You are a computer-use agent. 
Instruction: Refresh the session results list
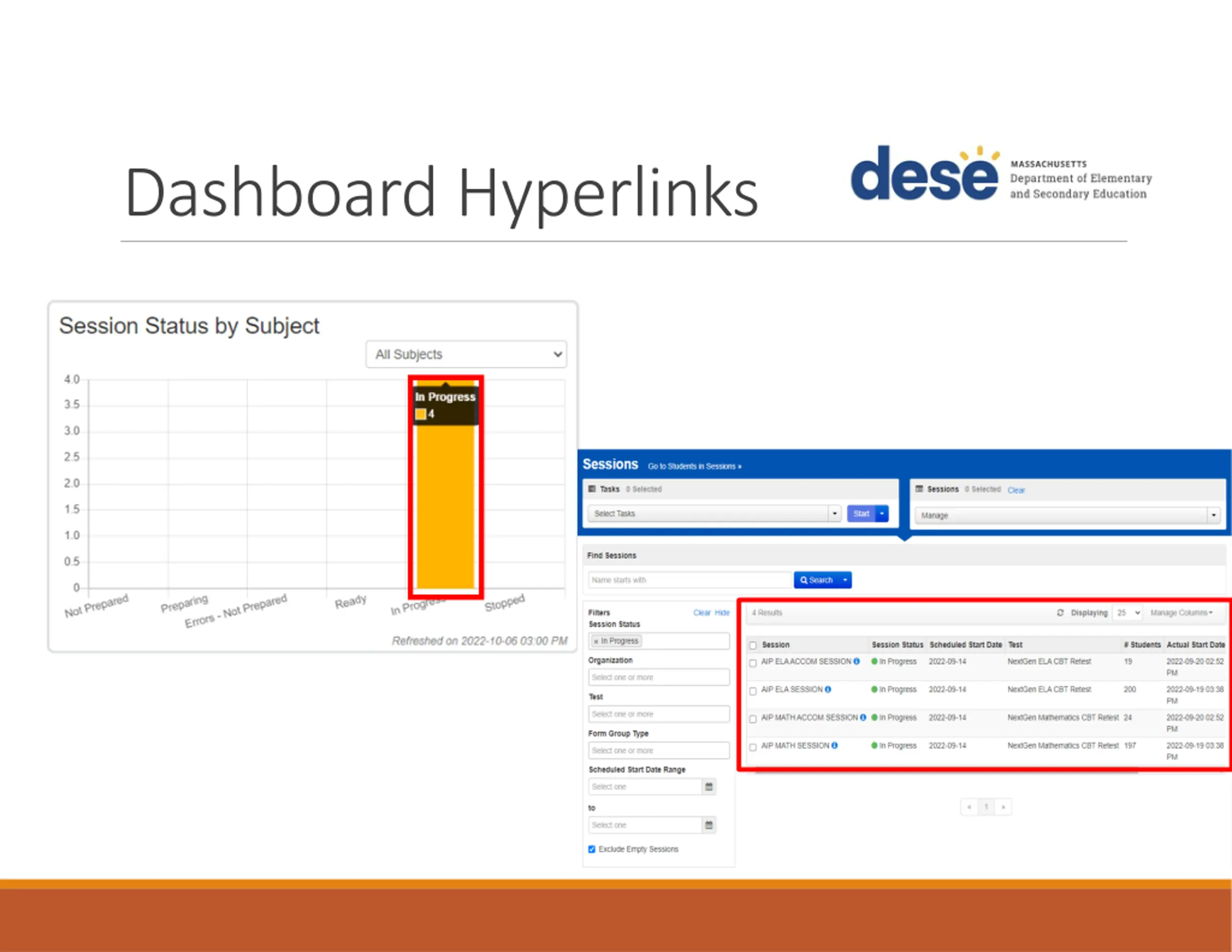pyautogui.click(x=1060, y=613)
